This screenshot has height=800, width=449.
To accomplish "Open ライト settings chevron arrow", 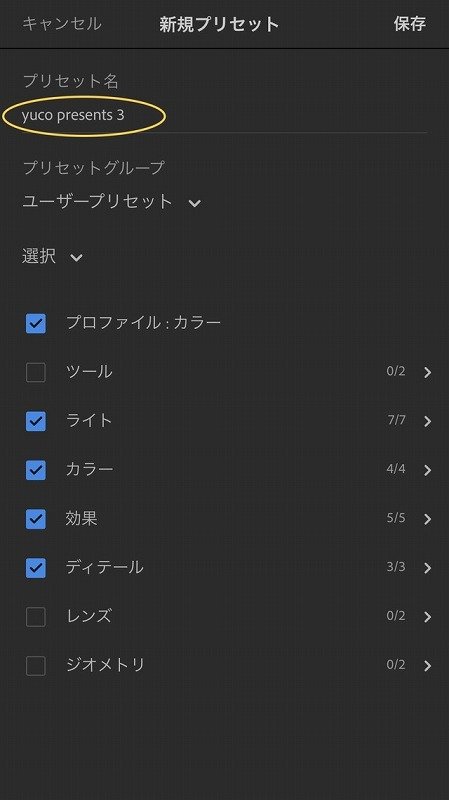I will [428, 421].
